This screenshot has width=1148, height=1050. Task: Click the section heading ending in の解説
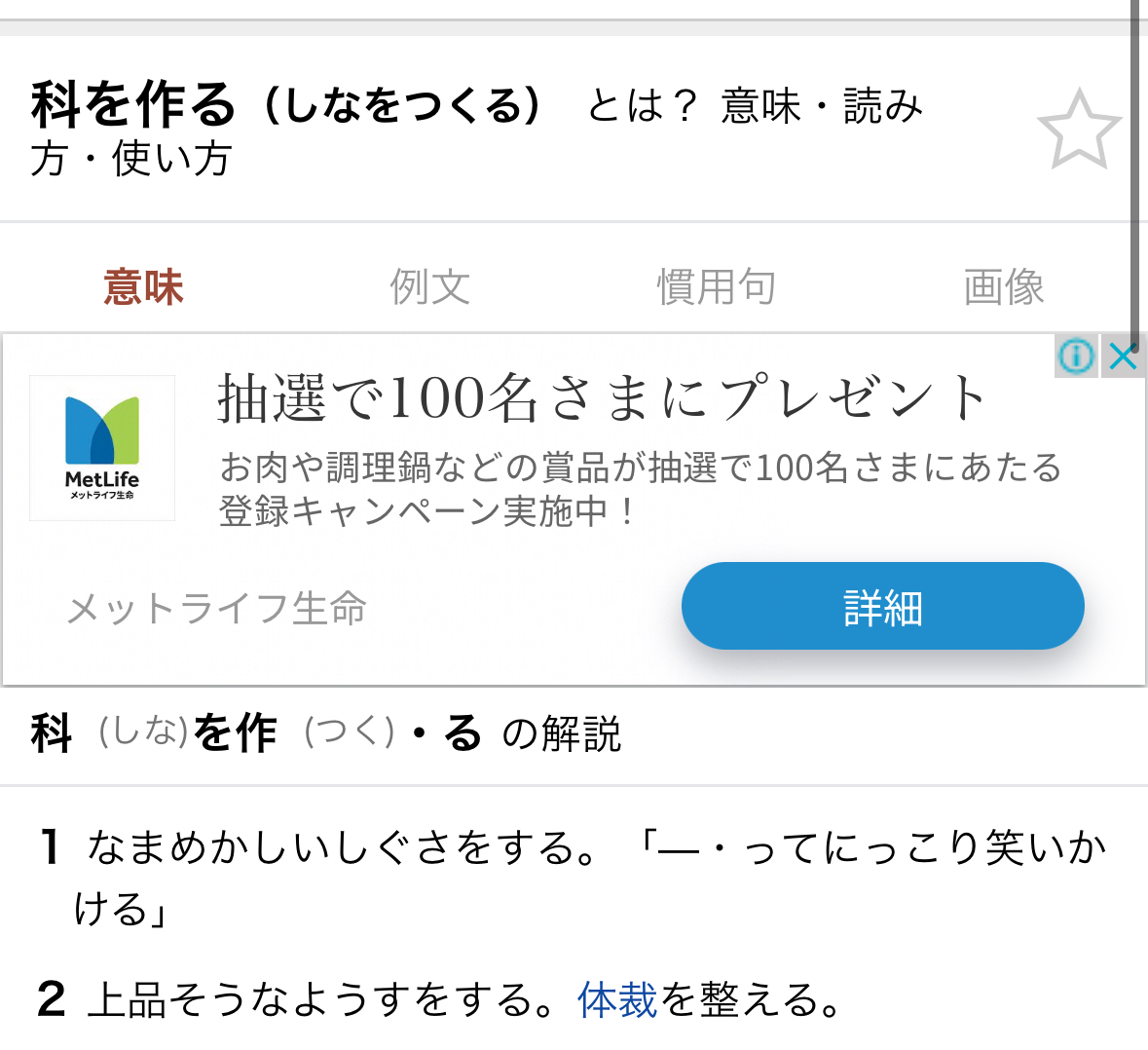point(325,733)
